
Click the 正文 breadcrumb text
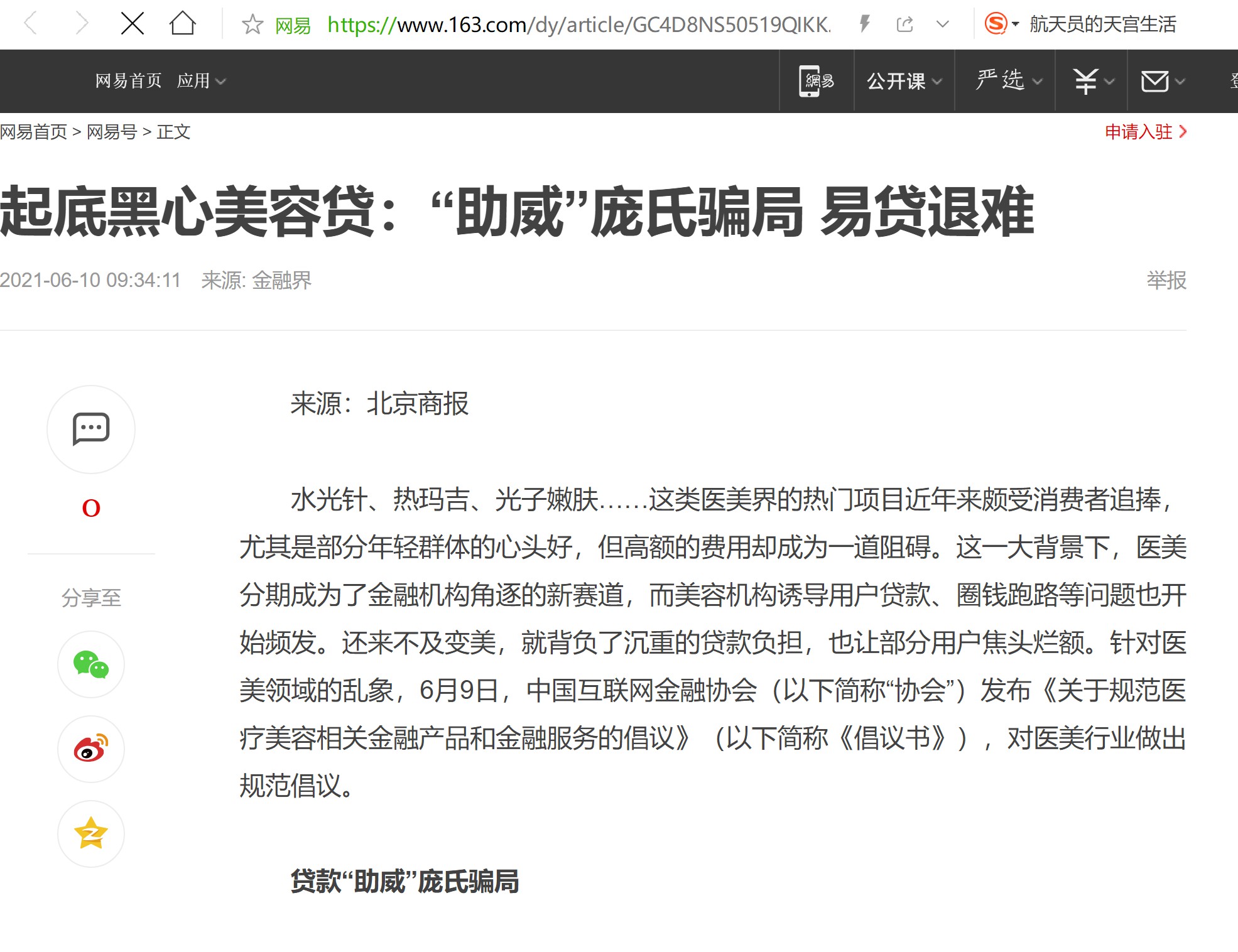[x=173, y=132]
